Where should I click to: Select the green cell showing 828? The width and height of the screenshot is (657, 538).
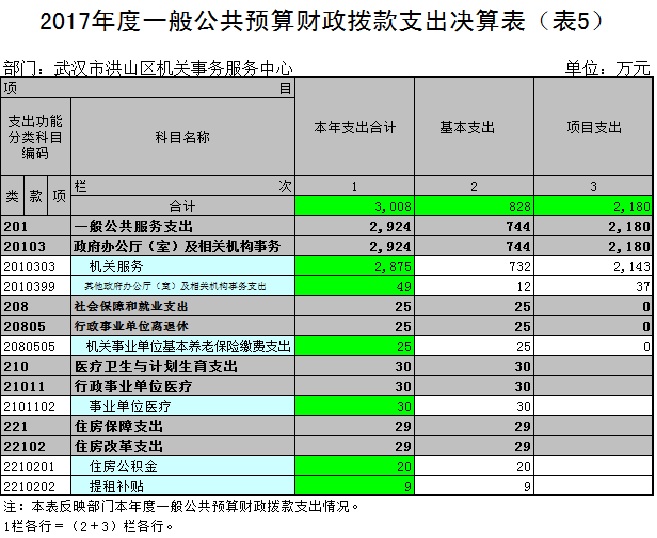[x=473, y=206]
